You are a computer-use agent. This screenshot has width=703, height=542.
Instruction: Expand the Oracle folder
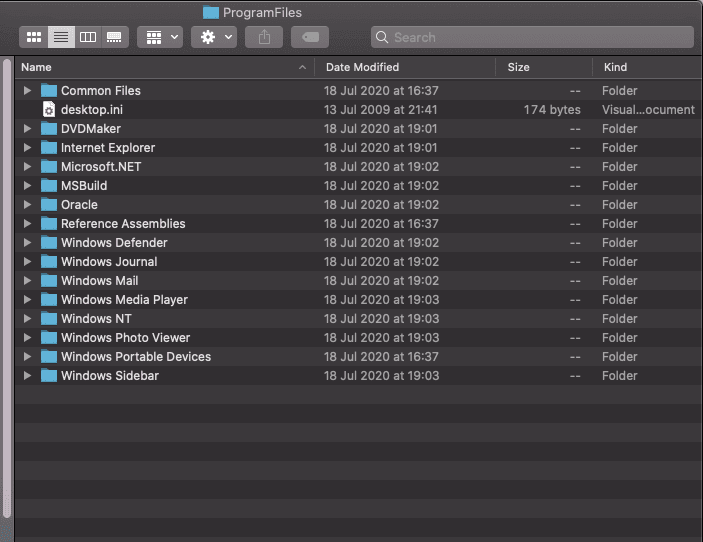pos(27,204)
